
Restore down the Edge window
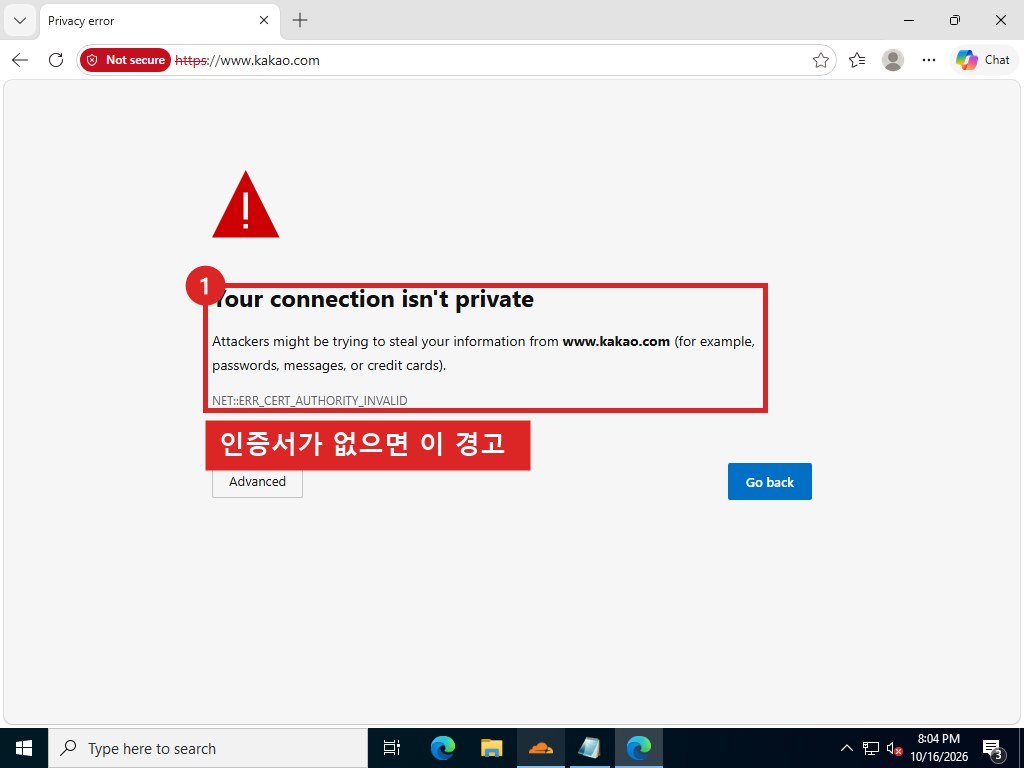955,20
